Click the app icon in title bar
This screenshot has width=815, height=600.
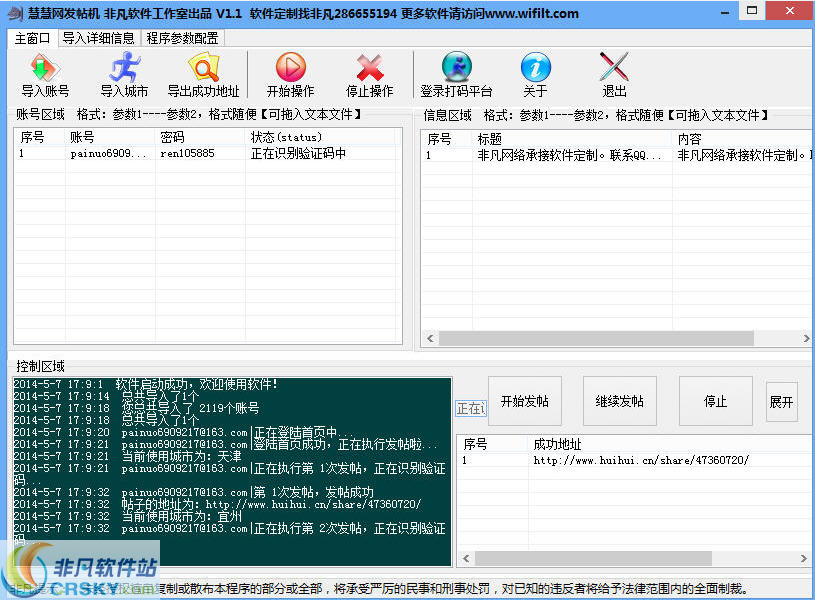pyautogui.click(x=16, y=13)
